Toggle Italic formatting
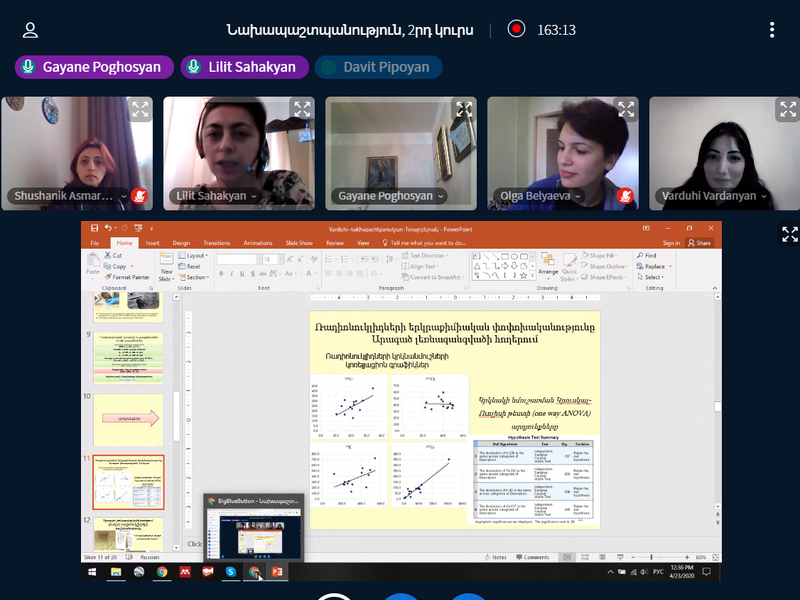This screenshot has width=800, height=600. click(232, 273)
